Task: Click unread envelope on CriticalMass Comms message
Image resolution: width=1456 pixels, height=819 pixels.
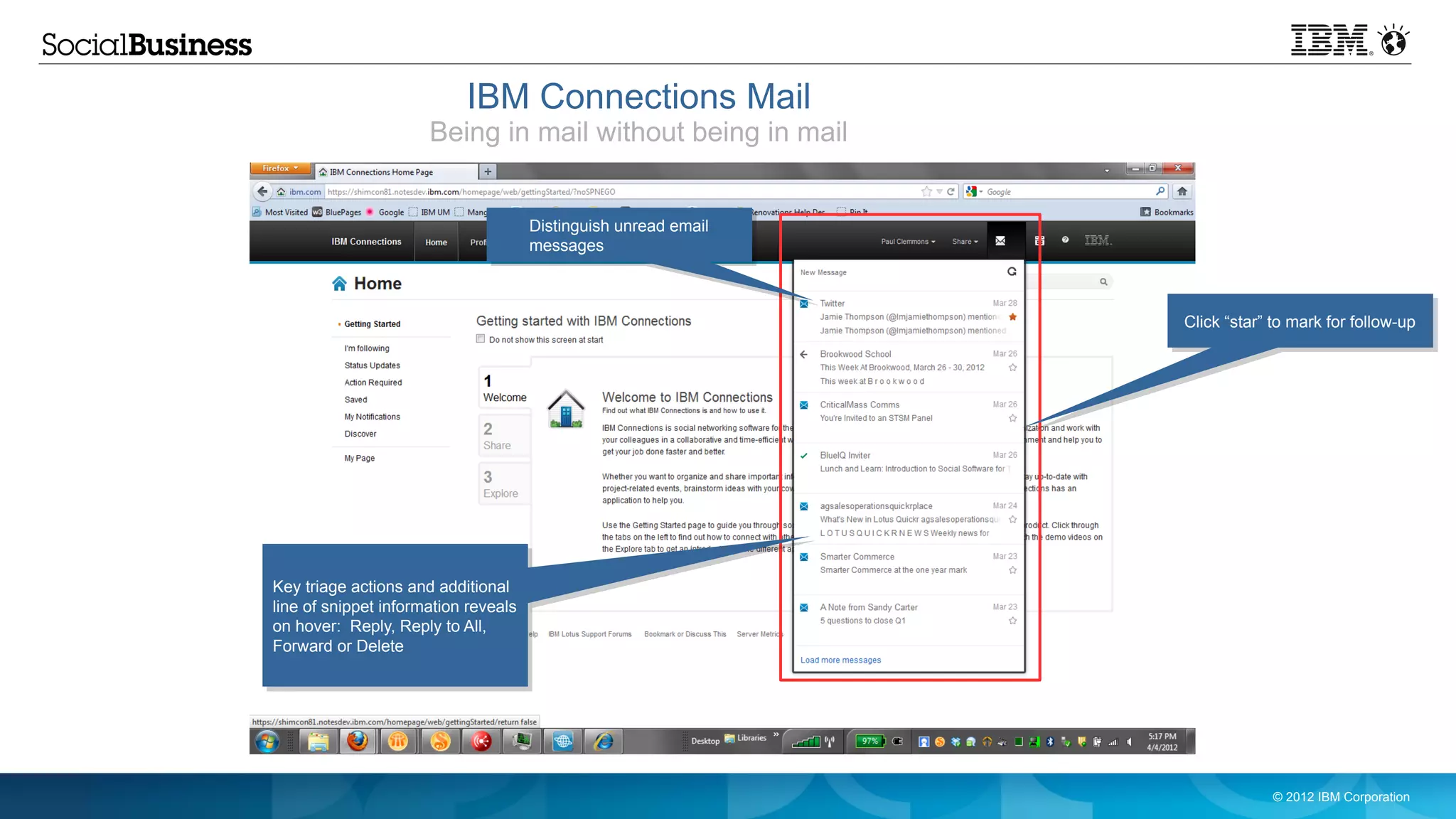Action: pos(804,405)
